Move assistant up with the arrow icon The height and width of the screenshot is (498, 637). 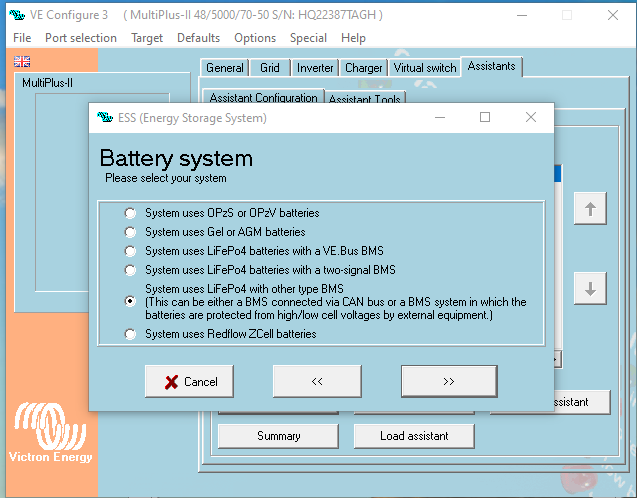[590, 209]
